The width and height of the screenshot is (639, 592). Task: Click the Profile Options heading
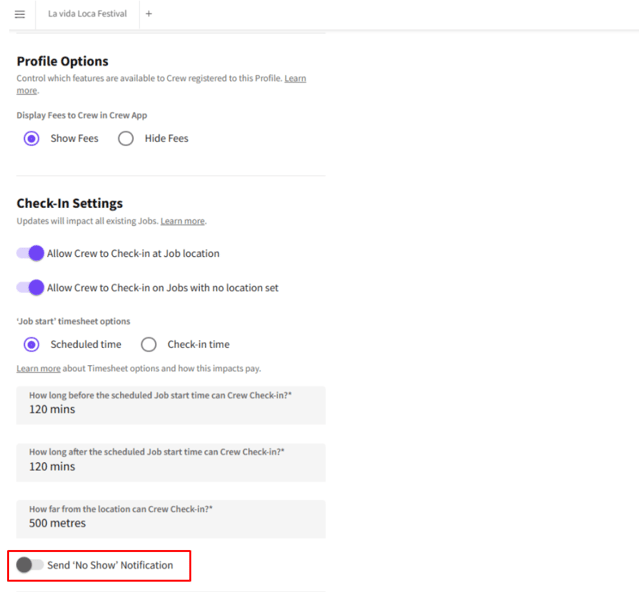point(62,61)
